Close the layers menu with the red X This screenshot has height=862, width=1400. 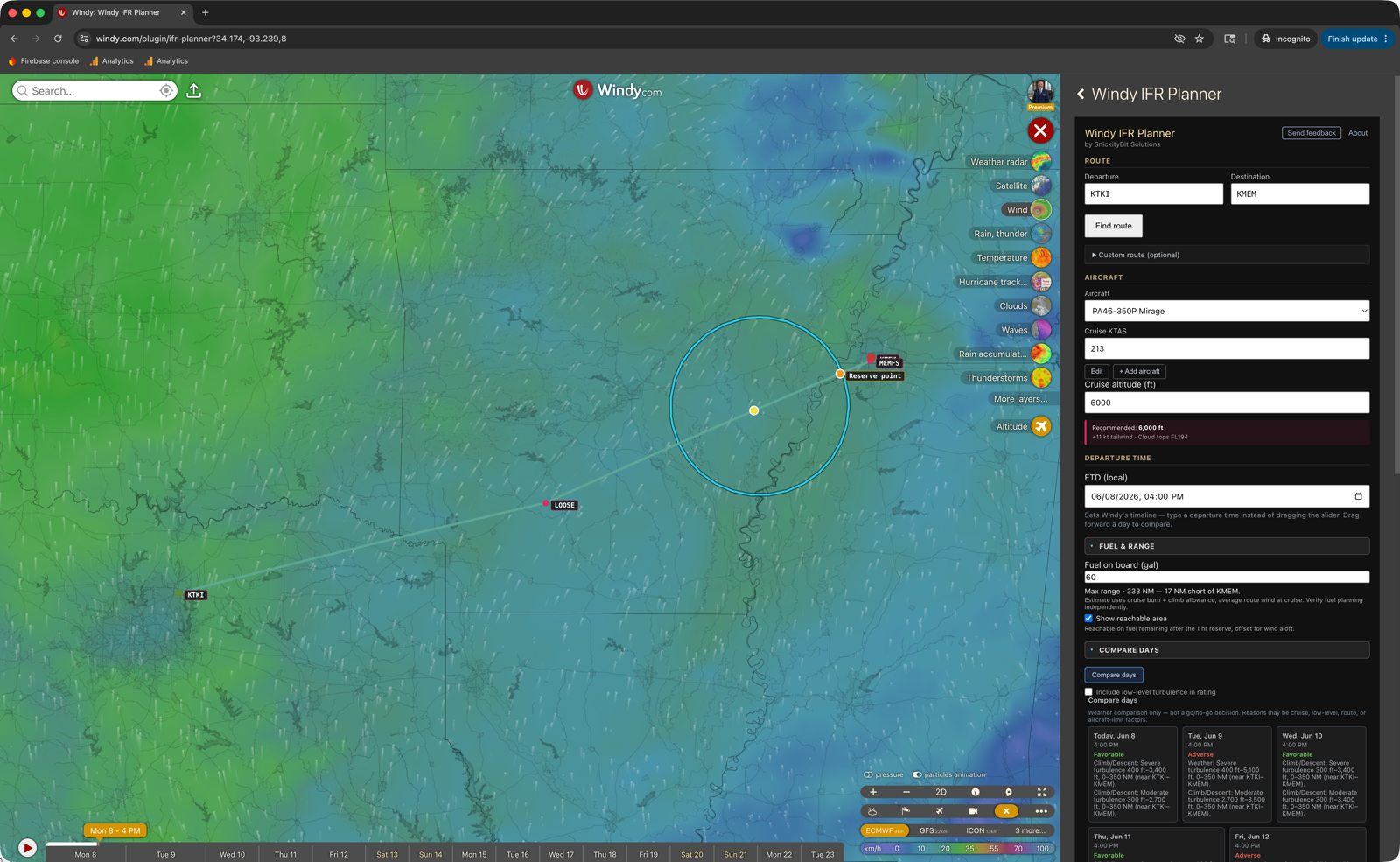(x=1040, y=130)
